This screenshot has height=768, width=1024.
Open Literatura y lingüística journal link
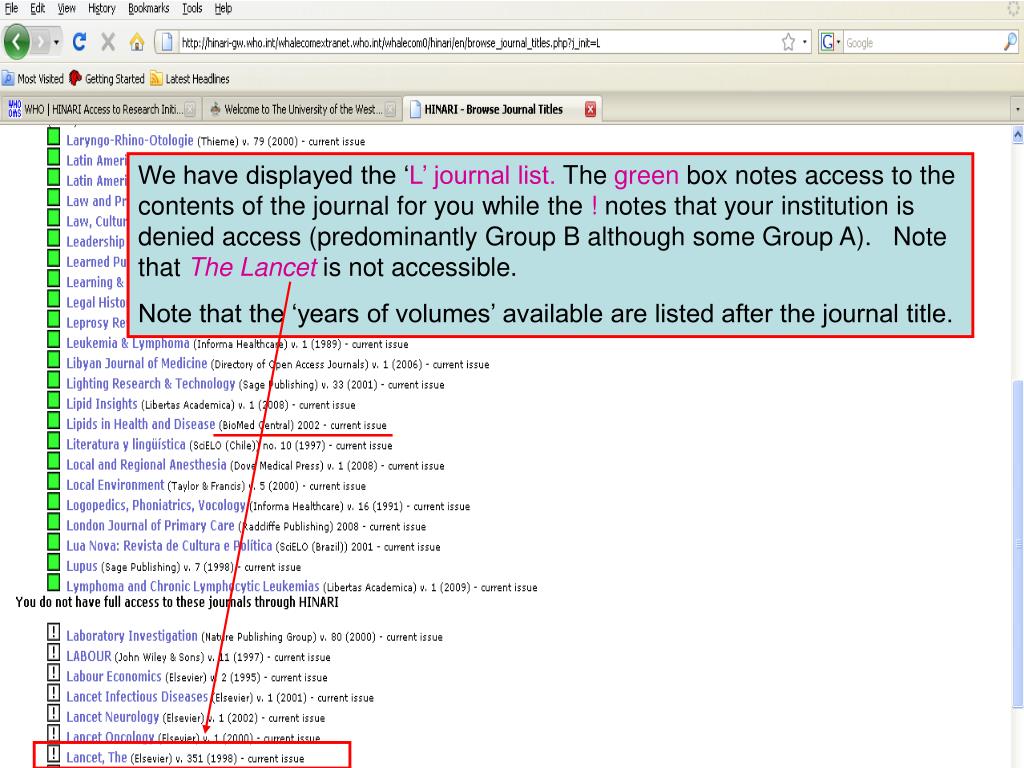pos(126,444)
